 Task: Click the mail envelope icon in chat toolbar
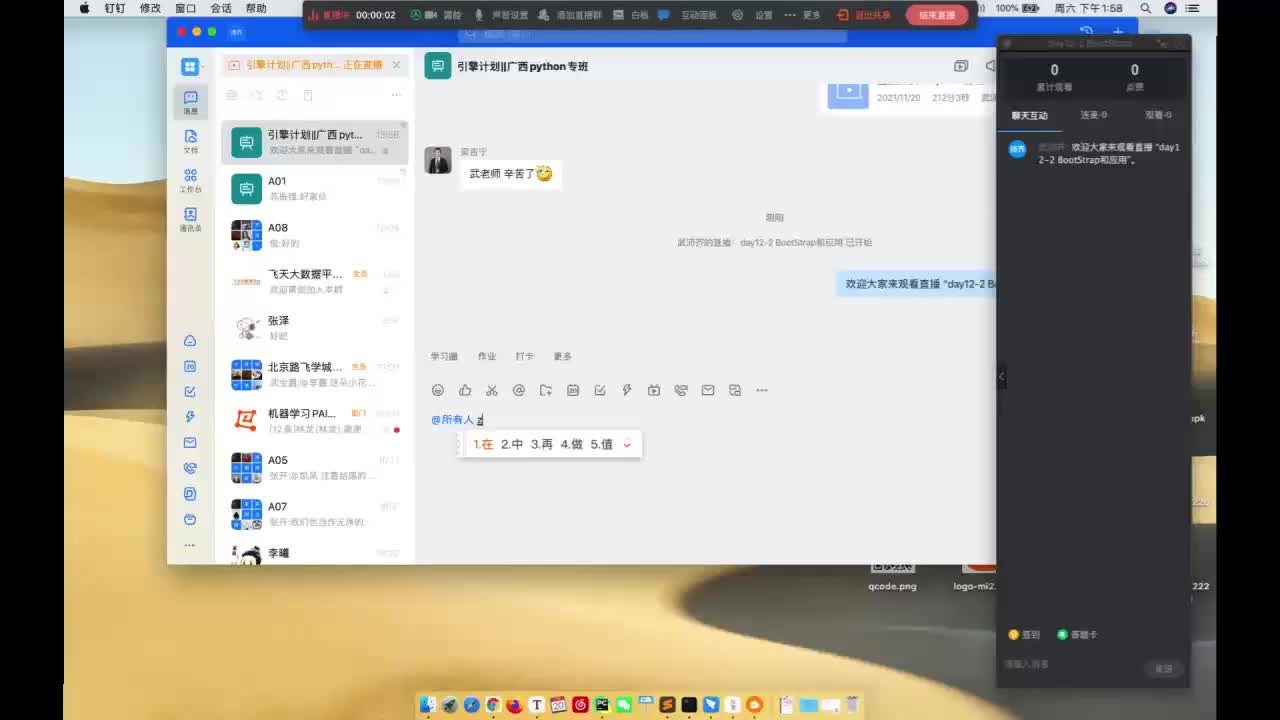tap(708, 390)
